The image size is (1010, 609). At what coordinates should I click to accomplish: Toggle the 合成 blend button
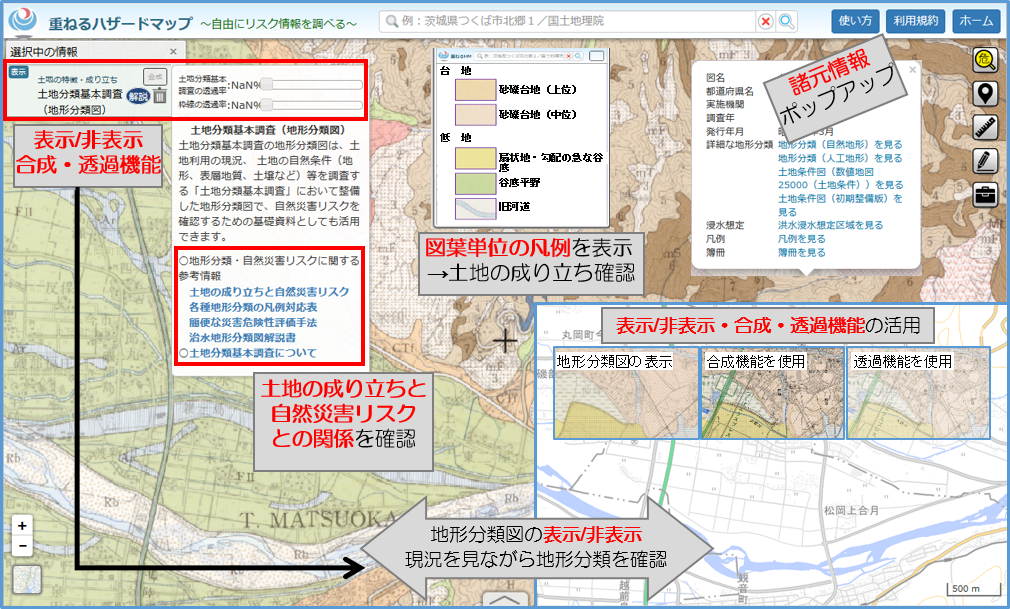[x=155, y=76]
